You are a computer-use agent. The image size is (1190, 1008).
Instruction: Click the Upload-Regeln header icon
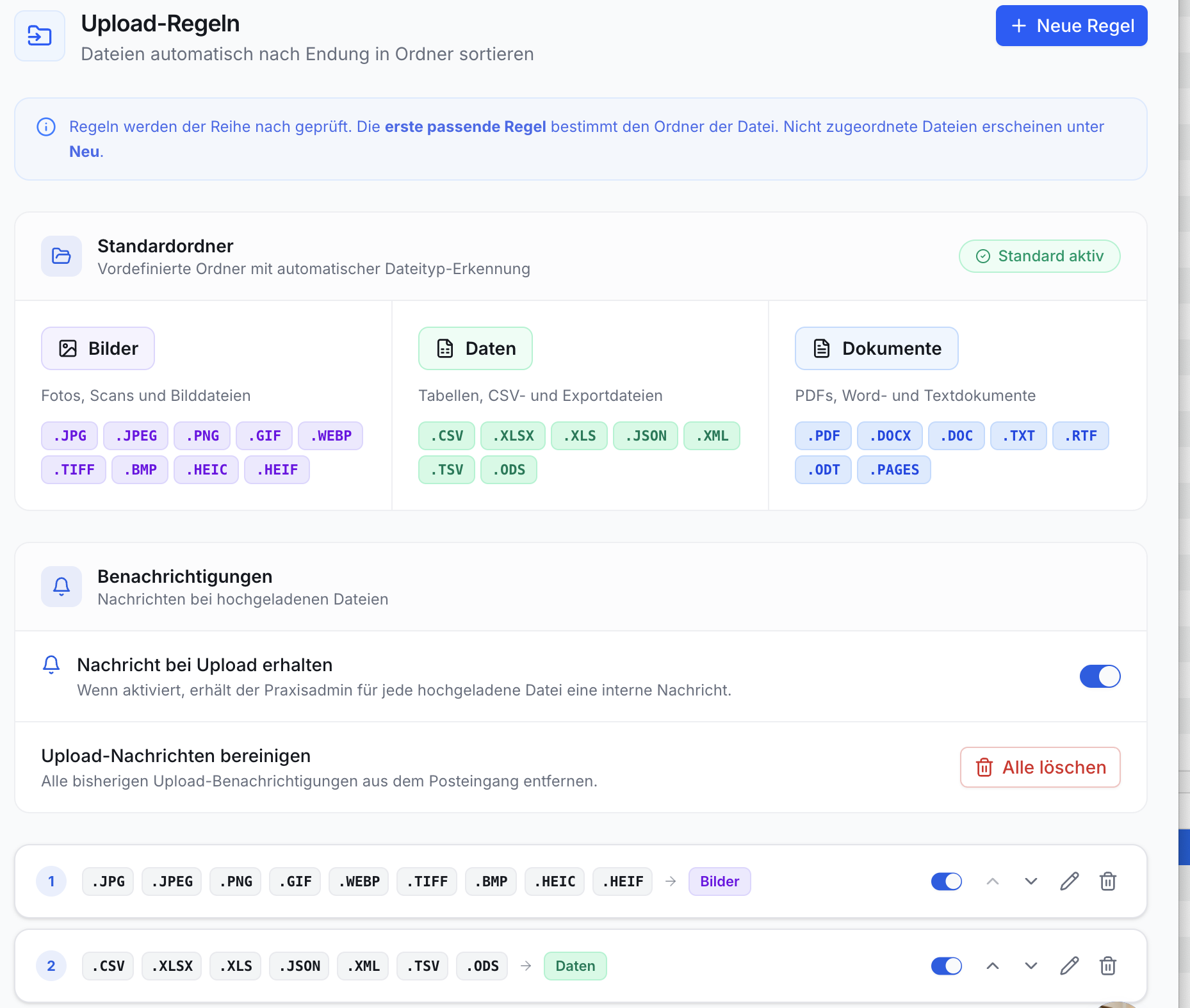[40, 36]
